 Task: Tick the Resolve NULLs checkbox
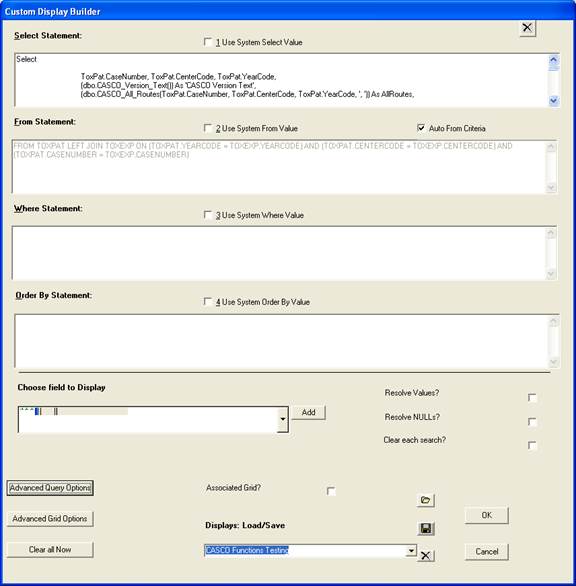pos(532,422)
